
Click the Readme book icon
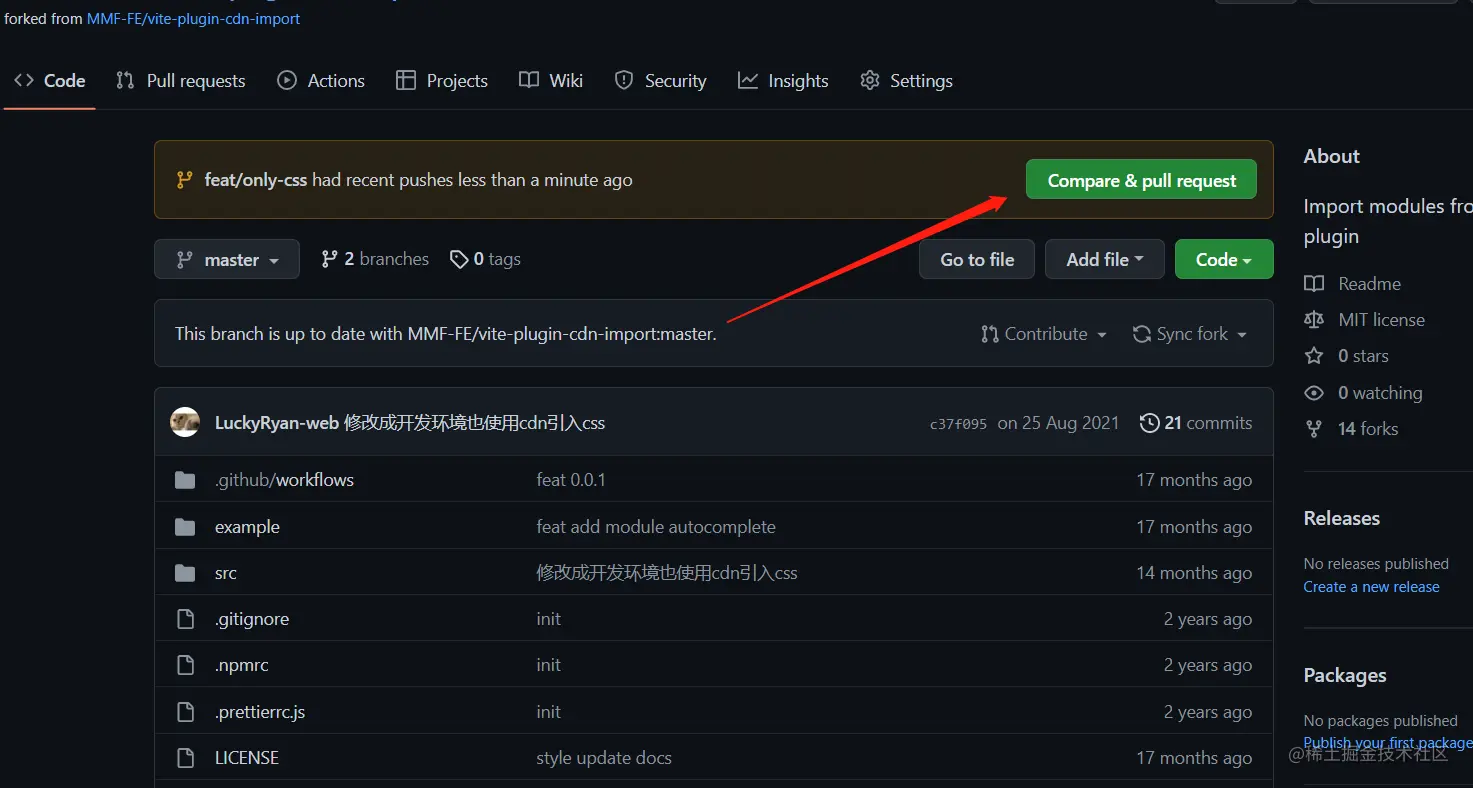(x=1314, y=284)
